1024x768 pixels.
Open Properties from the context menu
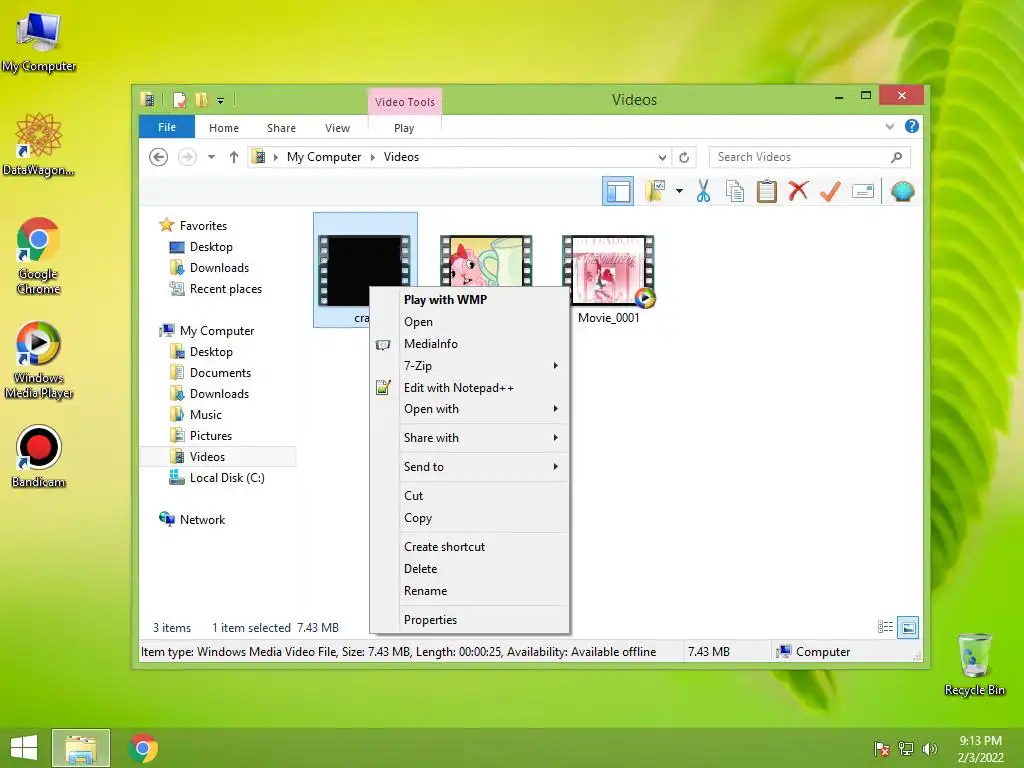tap(469, 620)
